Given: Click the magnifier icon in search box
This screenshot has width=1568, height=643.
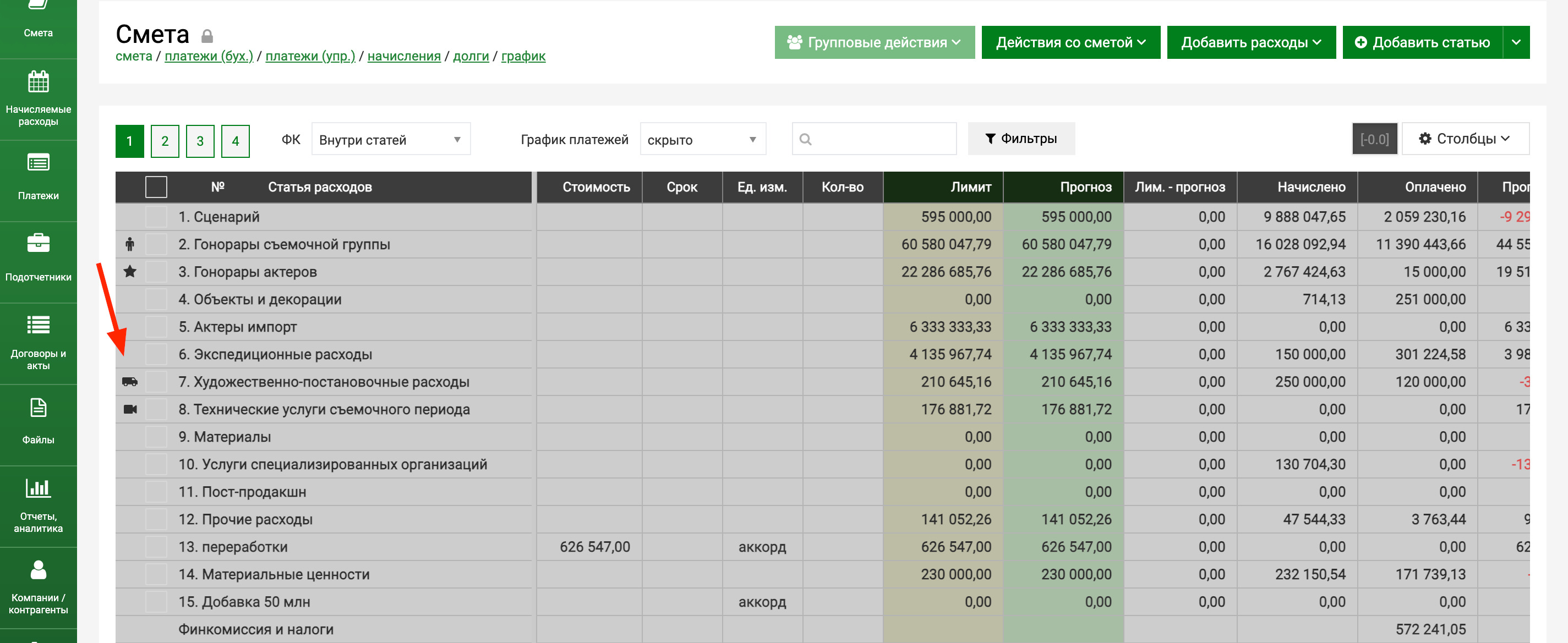Looking at the screenshot, I should (x=805, y=139).
